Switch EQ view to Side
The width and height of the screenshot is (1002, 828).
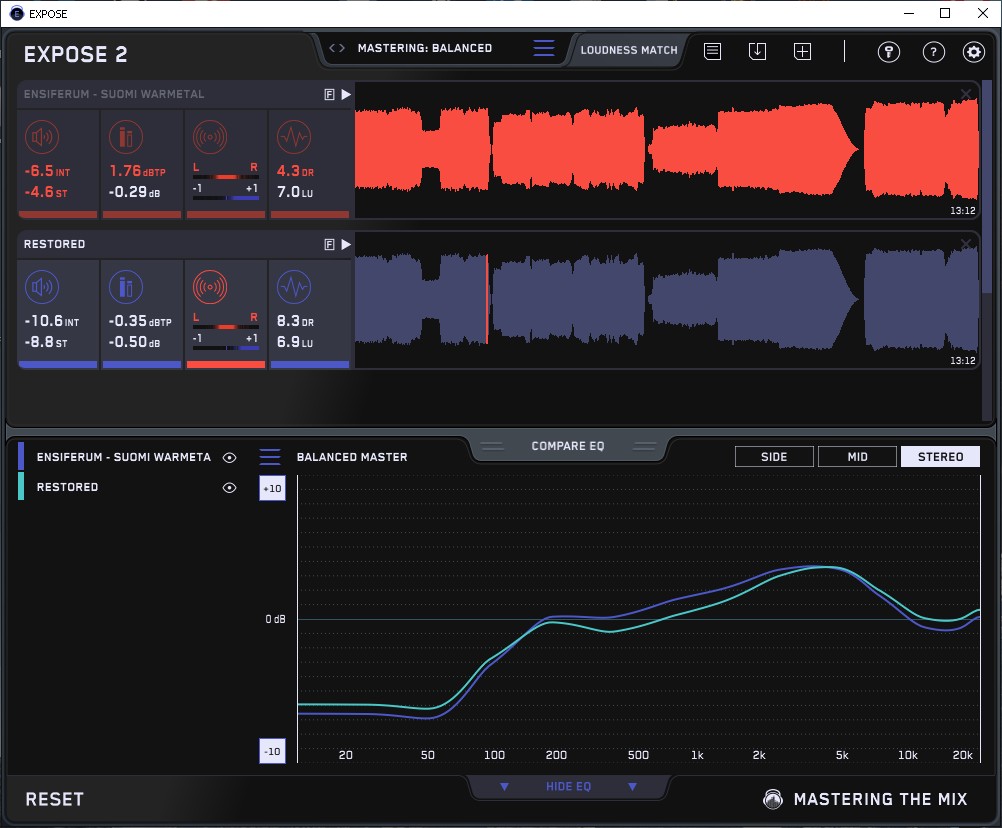tap(774, 457)
